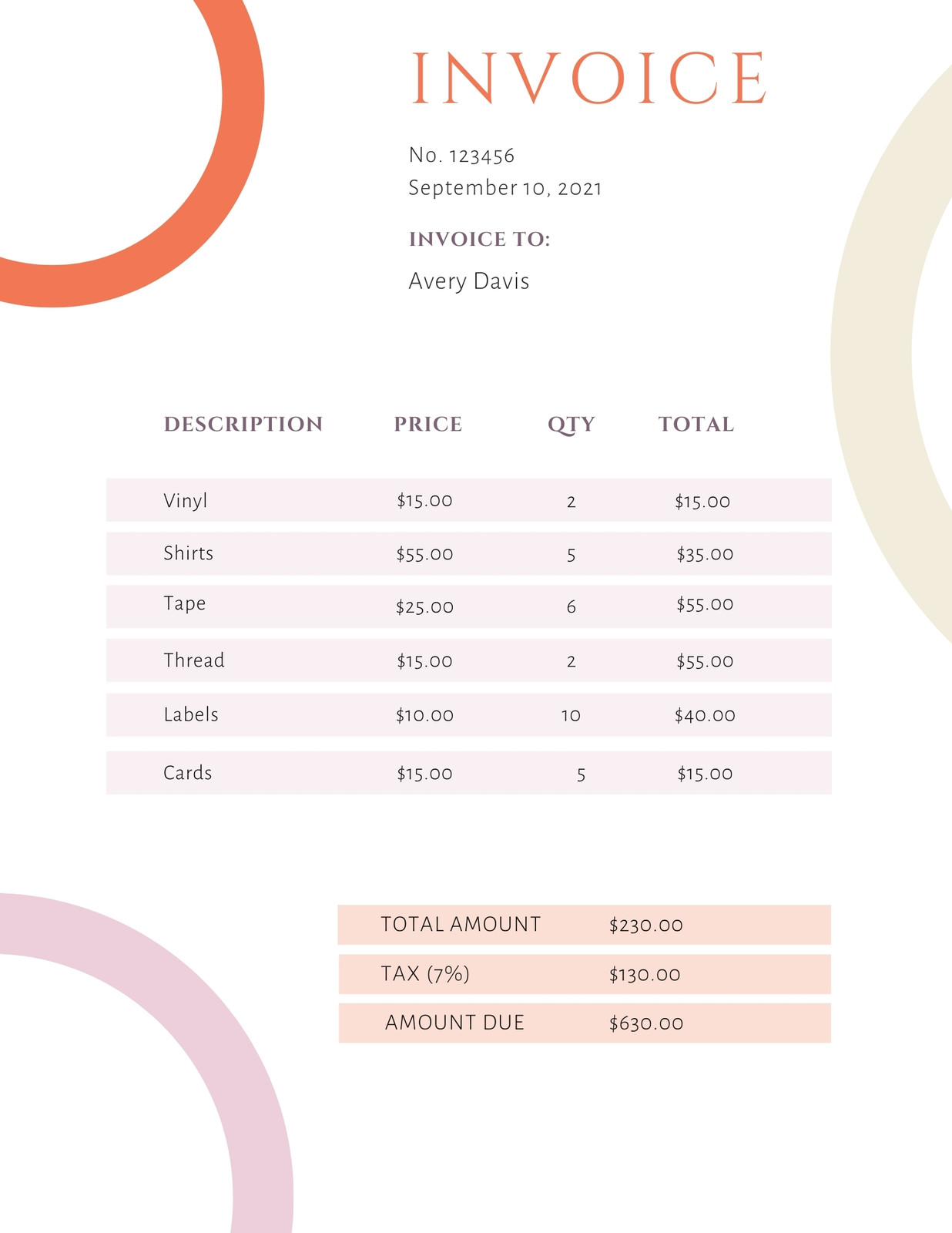
Task: Select the Vinyl item row
Action: pyautogui.click(x=469, y=500)
